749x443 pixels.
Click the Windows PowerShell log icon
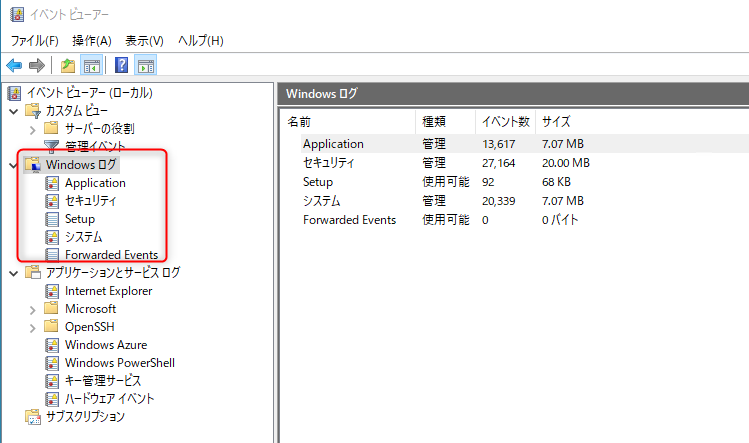(52, 363)
